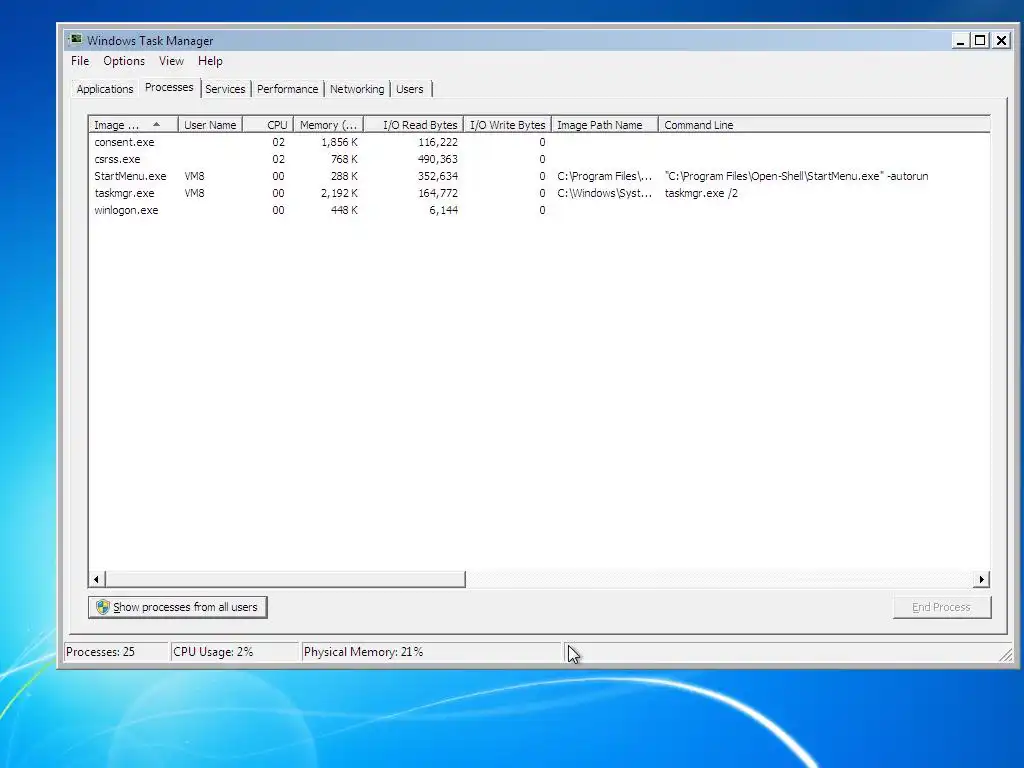The image size is (1024, 768).
Task: Open the Performance tab
Action: coord(287,89)
